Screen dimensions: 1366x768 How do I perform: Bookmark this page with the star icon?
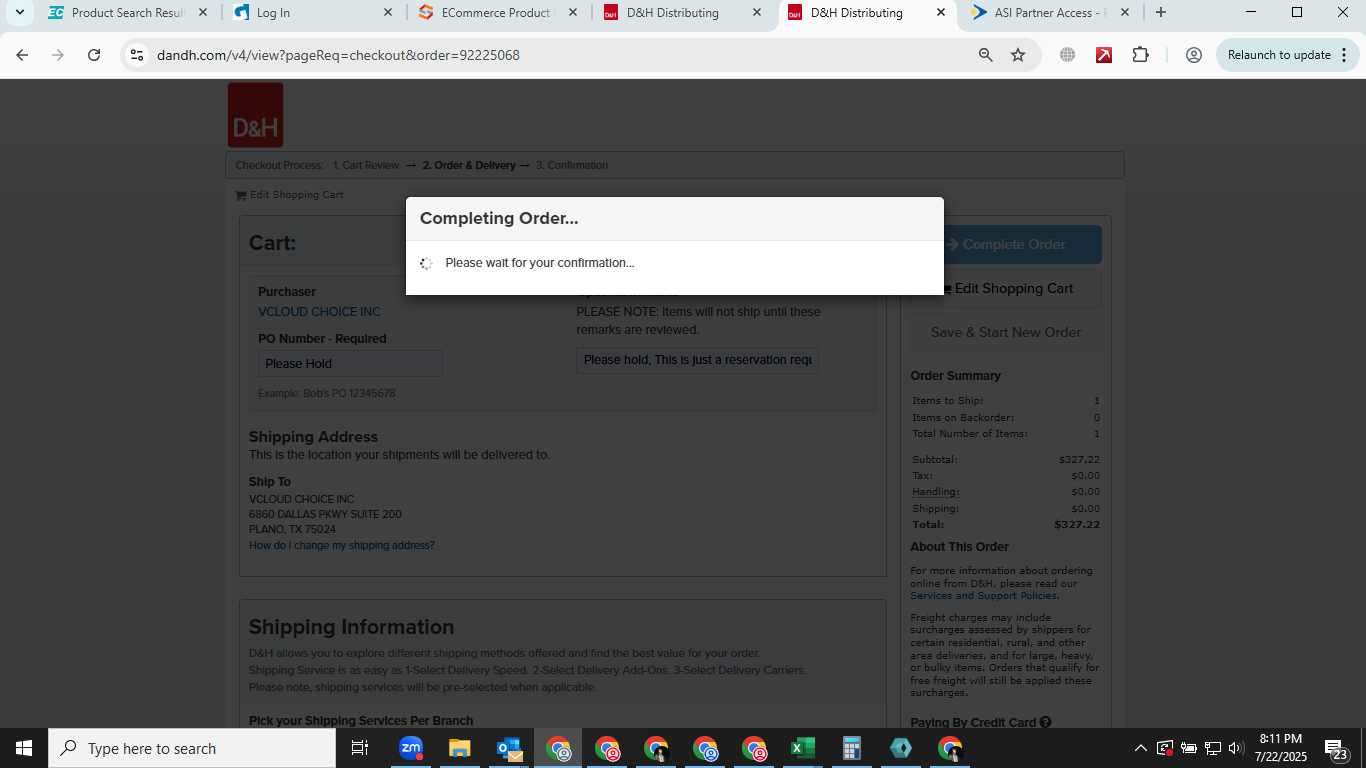click(1018, 55)
